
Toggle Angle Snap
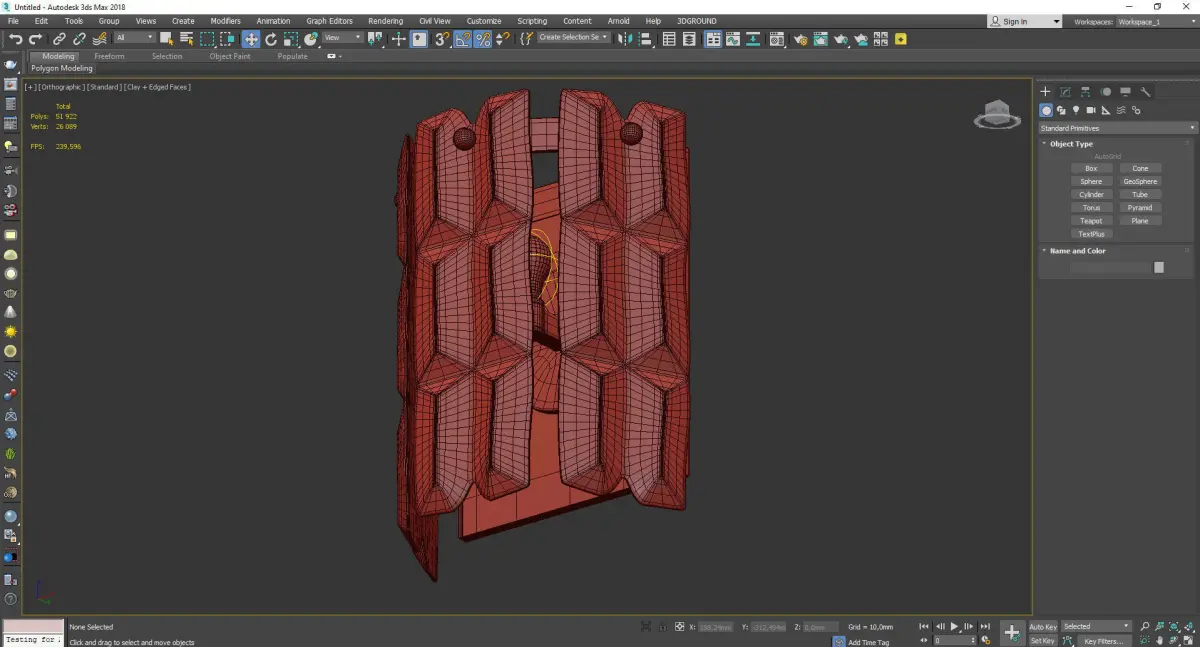(462, 39)
